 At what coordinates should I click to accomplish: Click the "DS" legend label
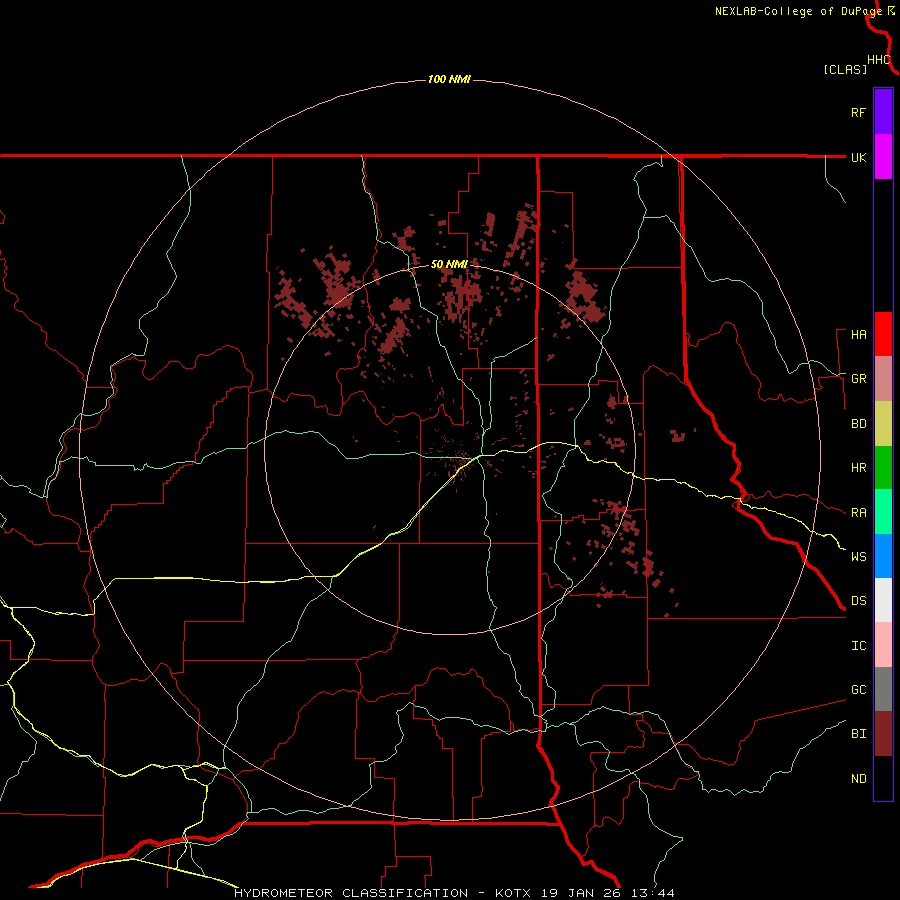click(x=858, y=601)
